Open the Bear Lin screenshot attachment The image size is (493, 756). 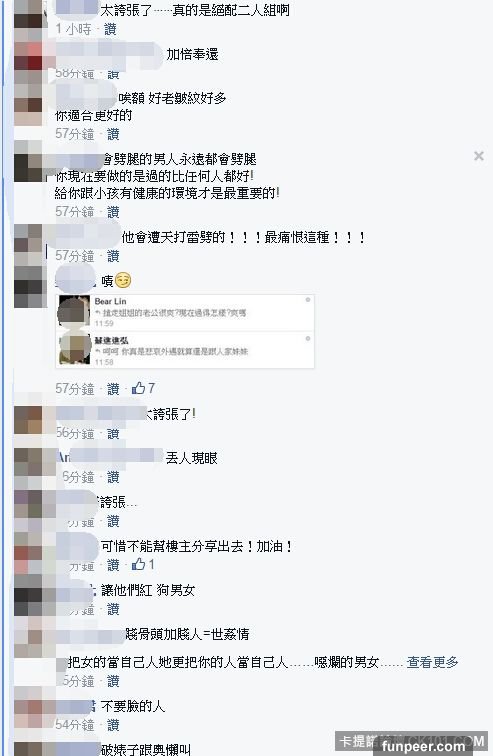coord(185,331)
